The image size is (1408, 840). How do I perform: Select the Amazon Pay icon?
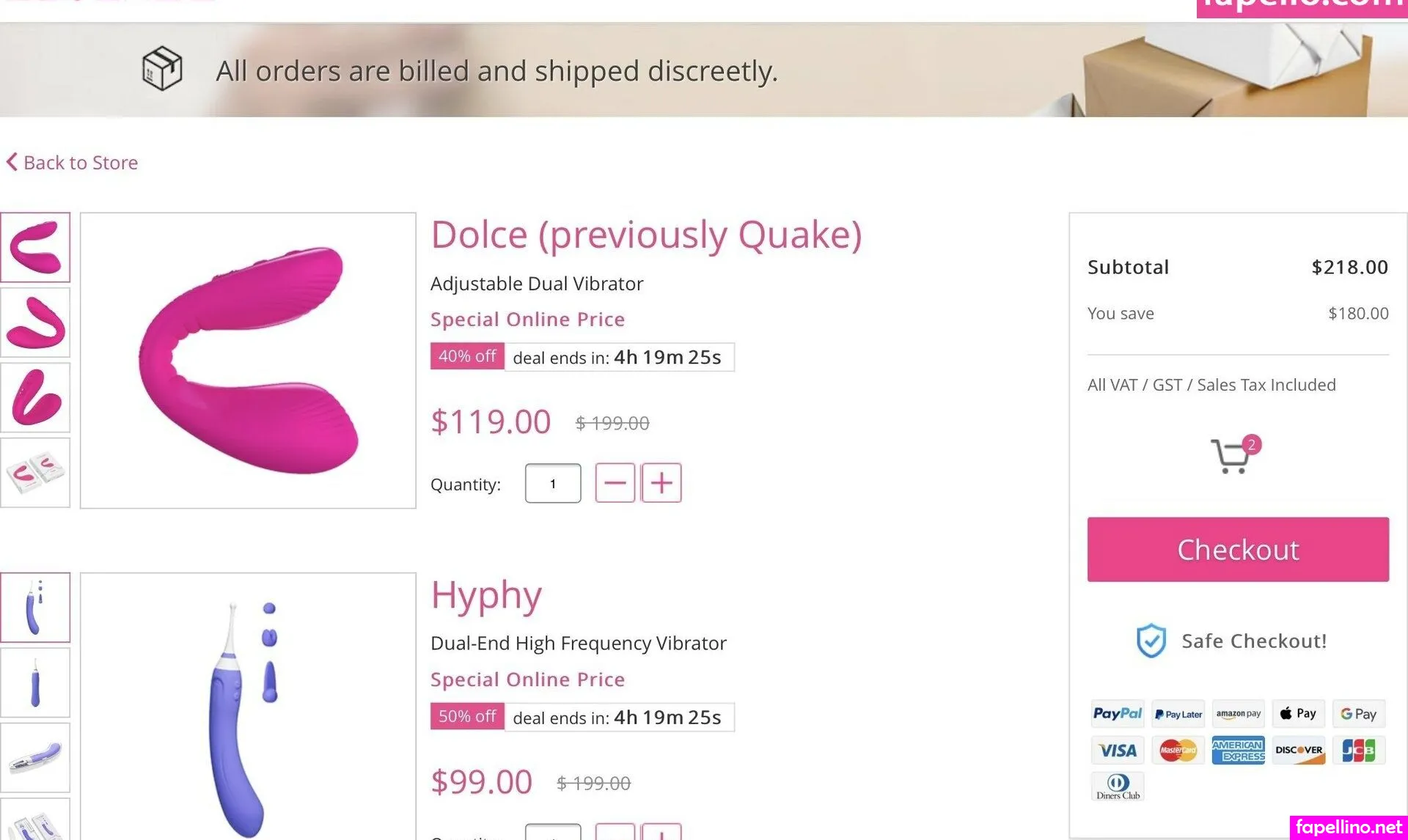pos(1238,713)
